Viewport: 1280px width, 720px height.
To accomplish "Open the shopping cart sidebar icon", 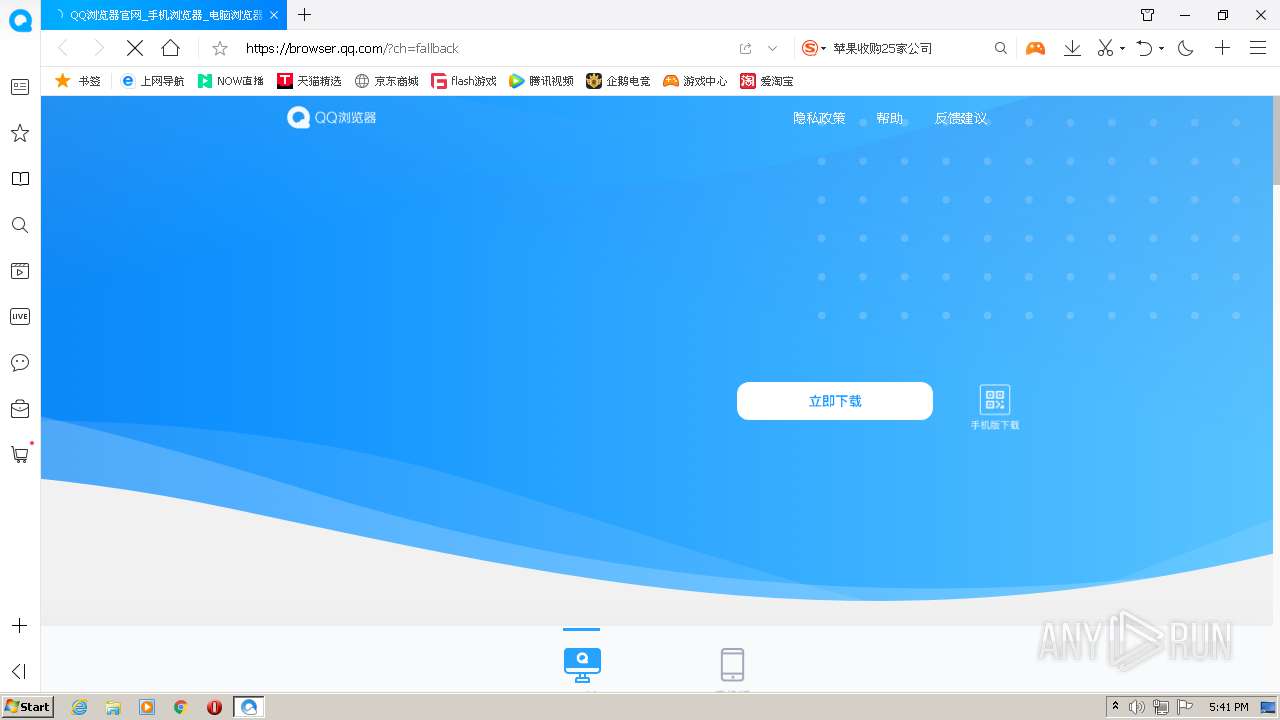I will [20, 455].
